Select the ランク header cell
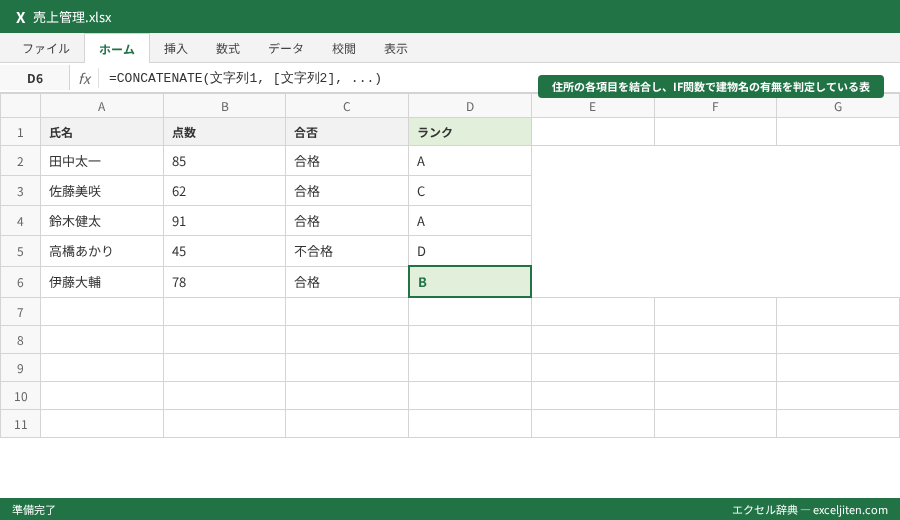The width and height of the screenshot is (900, 520). click(470, 132)
